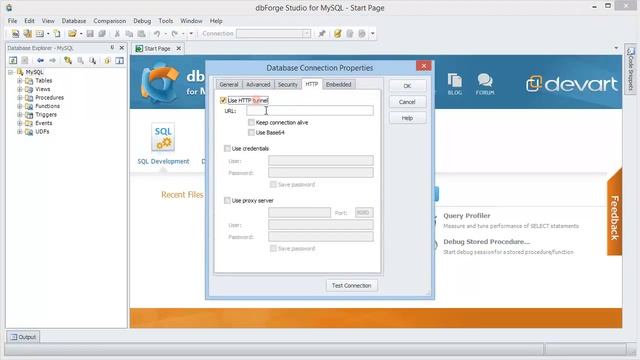640x360 pixels.
Task: Expand the Views node in Database Explorer
Action: click(x=19, y=89)
